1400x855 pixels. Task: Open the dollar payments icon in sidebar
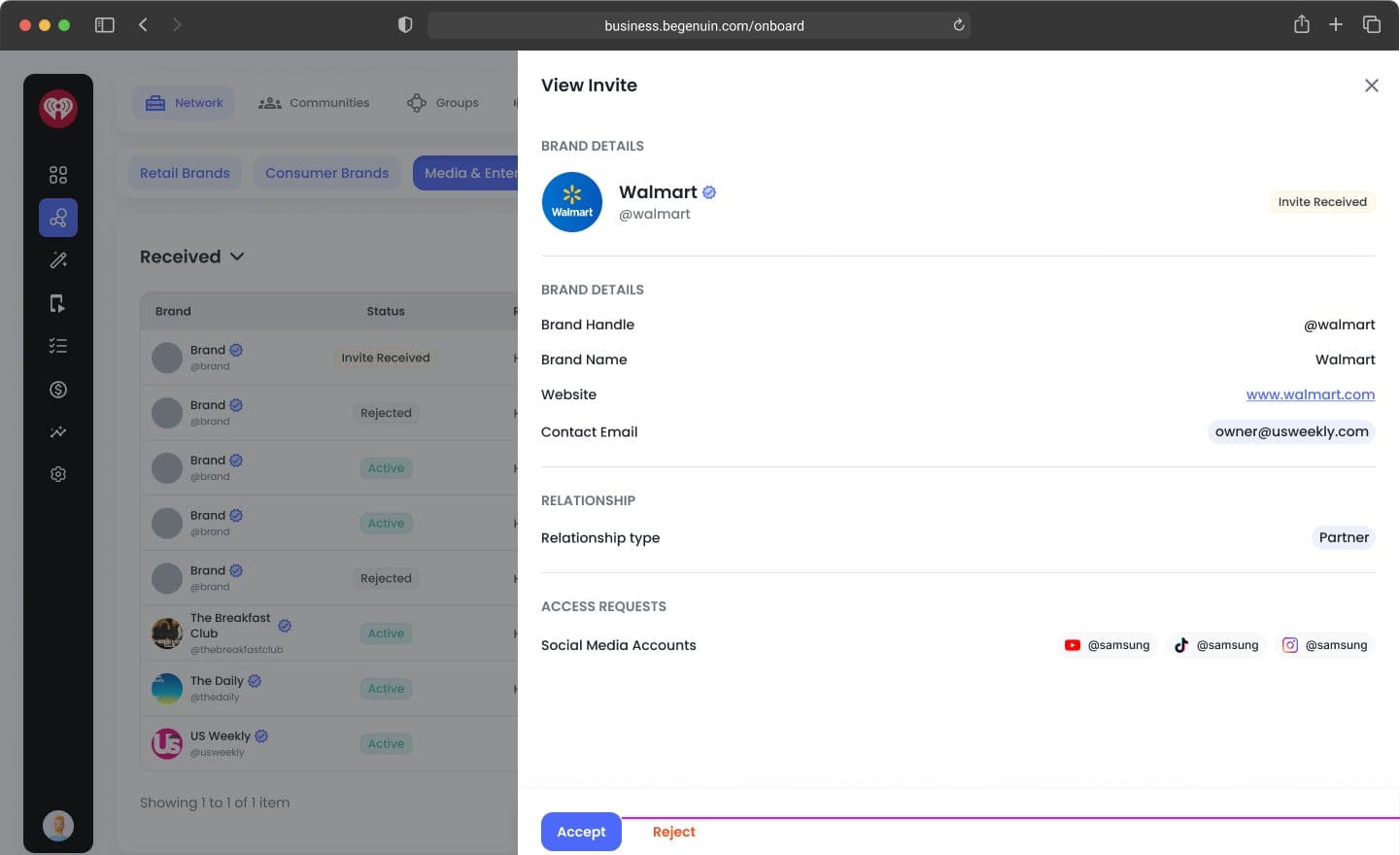pyautogui.click(x=58, y=389)
